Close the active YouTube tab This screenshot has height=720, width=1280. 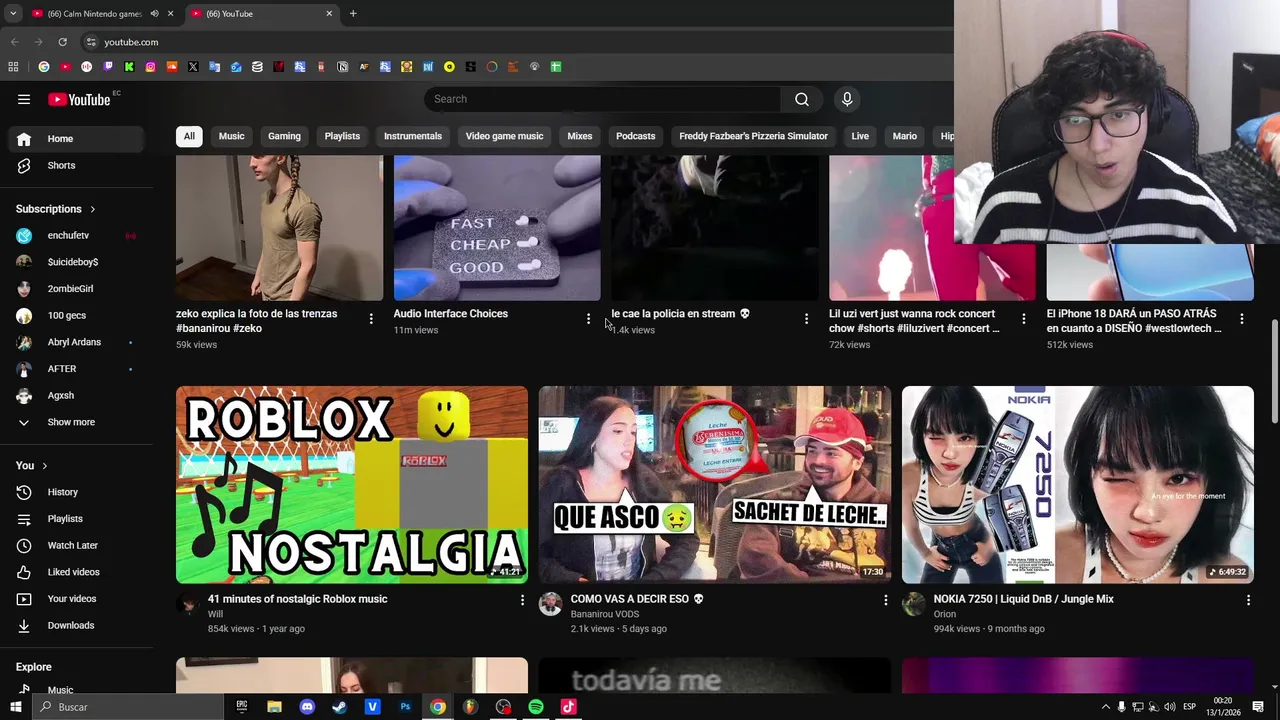click(x=329, y=14)
